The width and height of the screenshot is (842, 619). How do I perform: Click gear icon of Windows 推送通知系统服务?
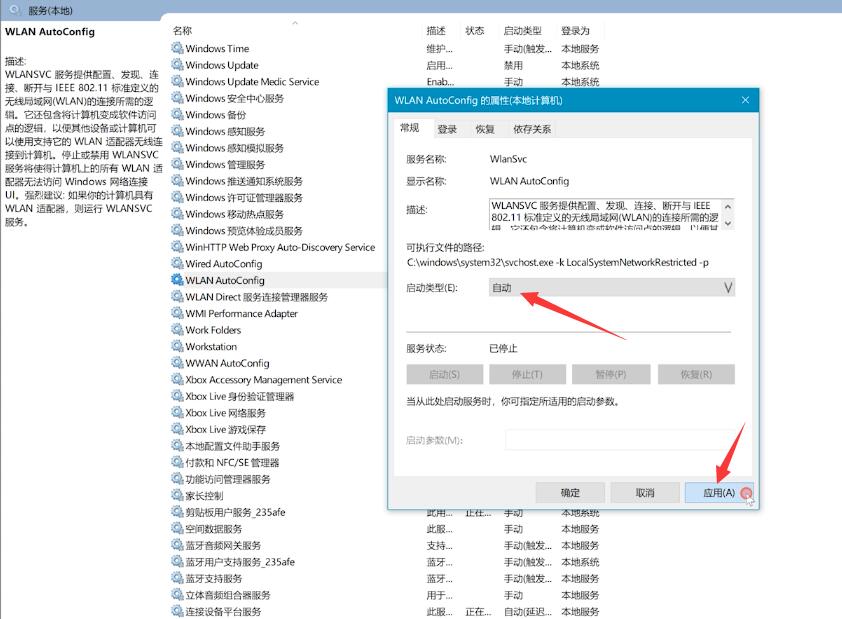177,181
